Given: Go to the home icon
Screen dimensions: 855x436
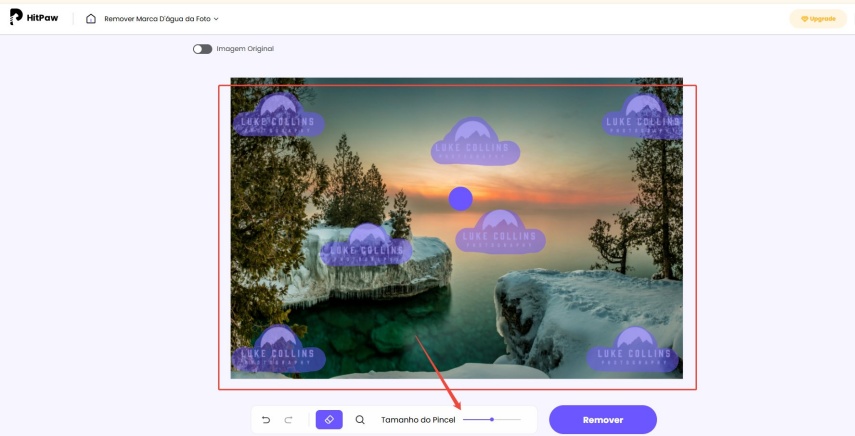Looking at the screenshot, I should click(91, 19).
